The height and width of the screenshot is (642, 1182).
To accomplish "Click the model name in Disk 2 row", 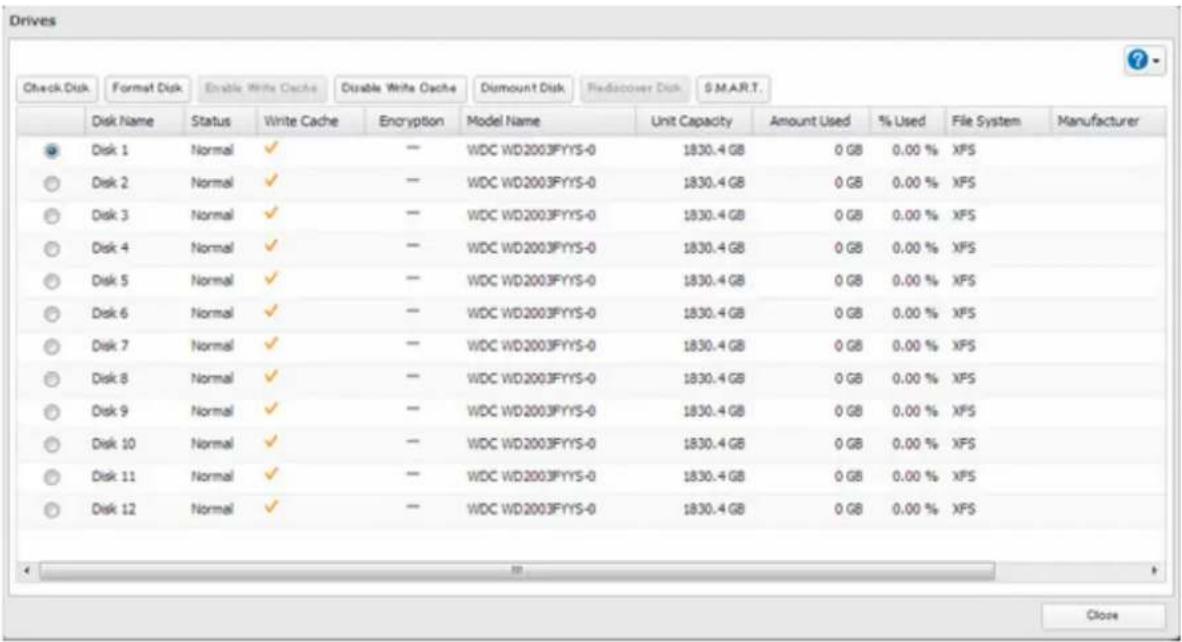I will coord(531,183).
